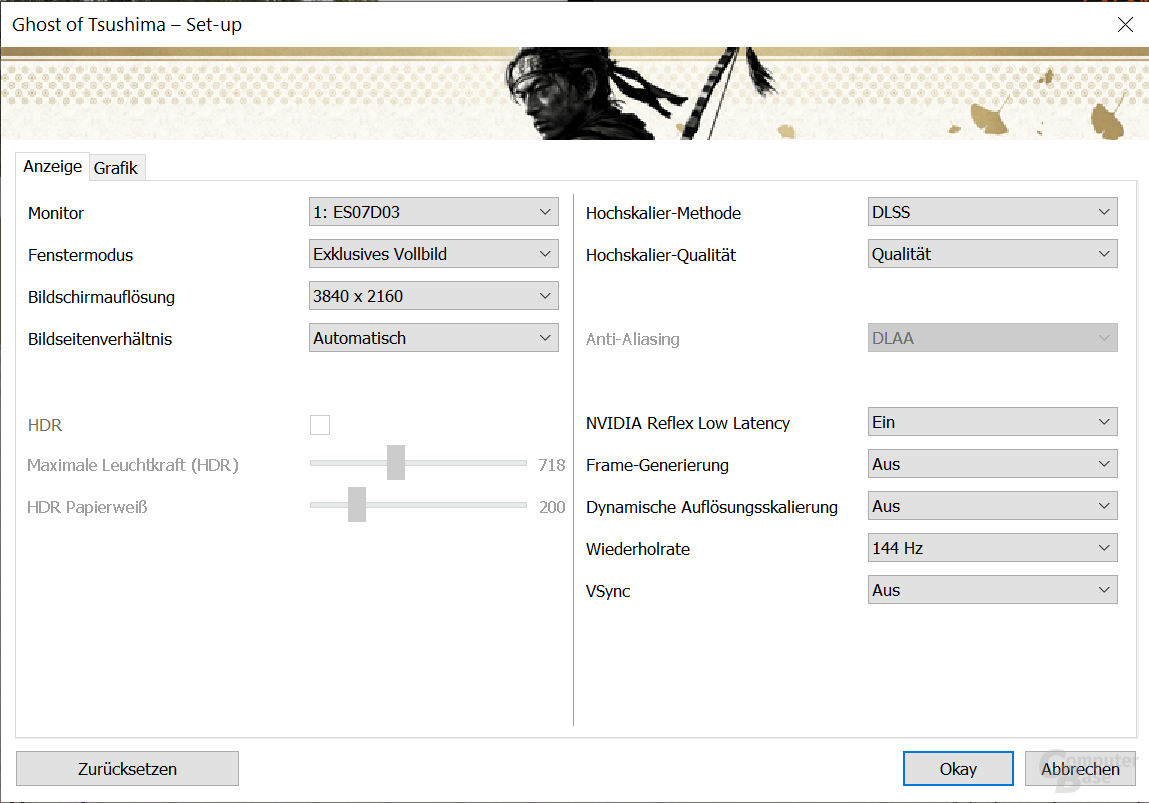Click the value 718 beside the brightness slider

pyautogui.click(x=552, y=465)
